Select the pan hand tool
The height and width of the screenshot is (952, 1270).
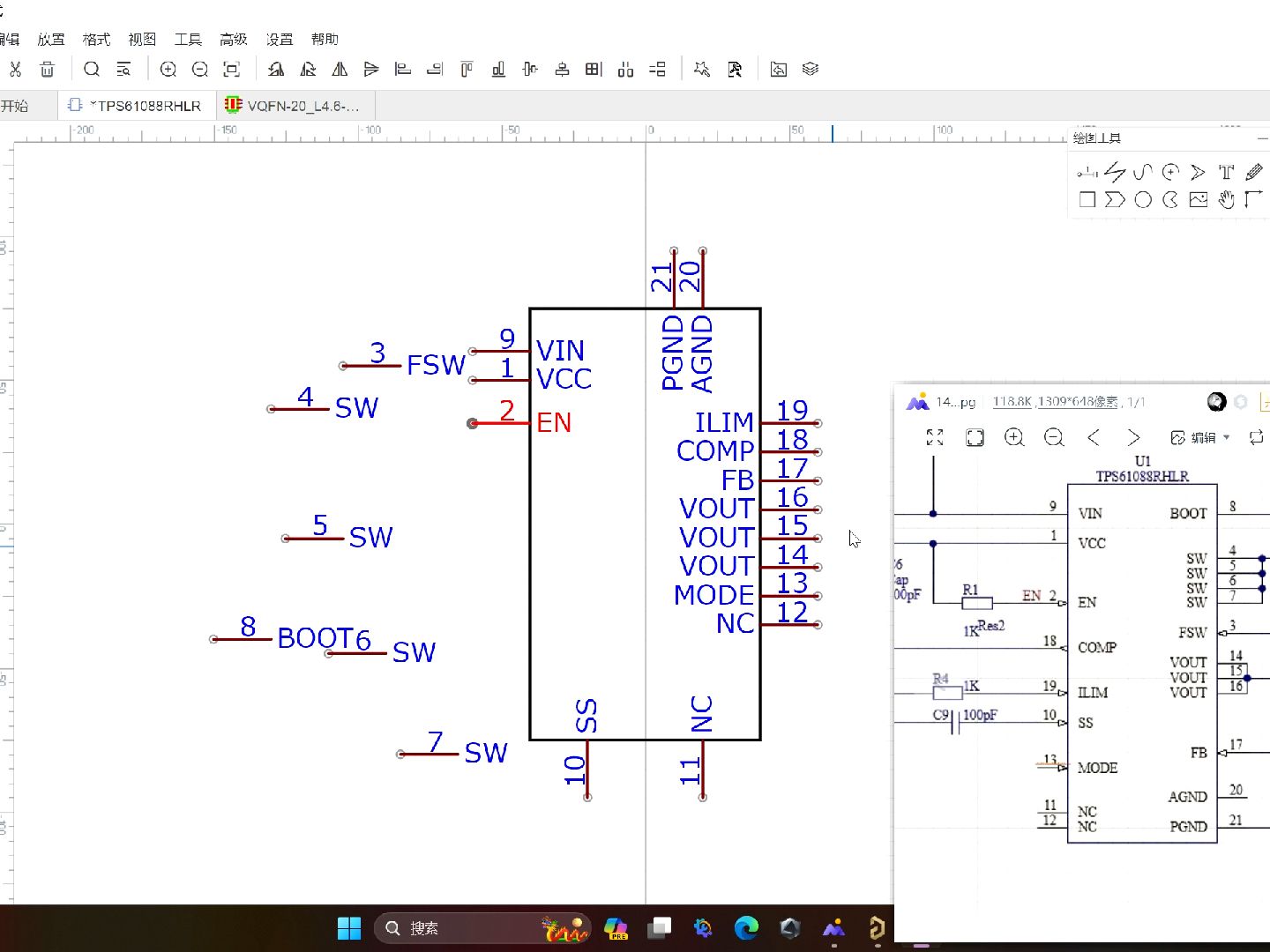1226,200
